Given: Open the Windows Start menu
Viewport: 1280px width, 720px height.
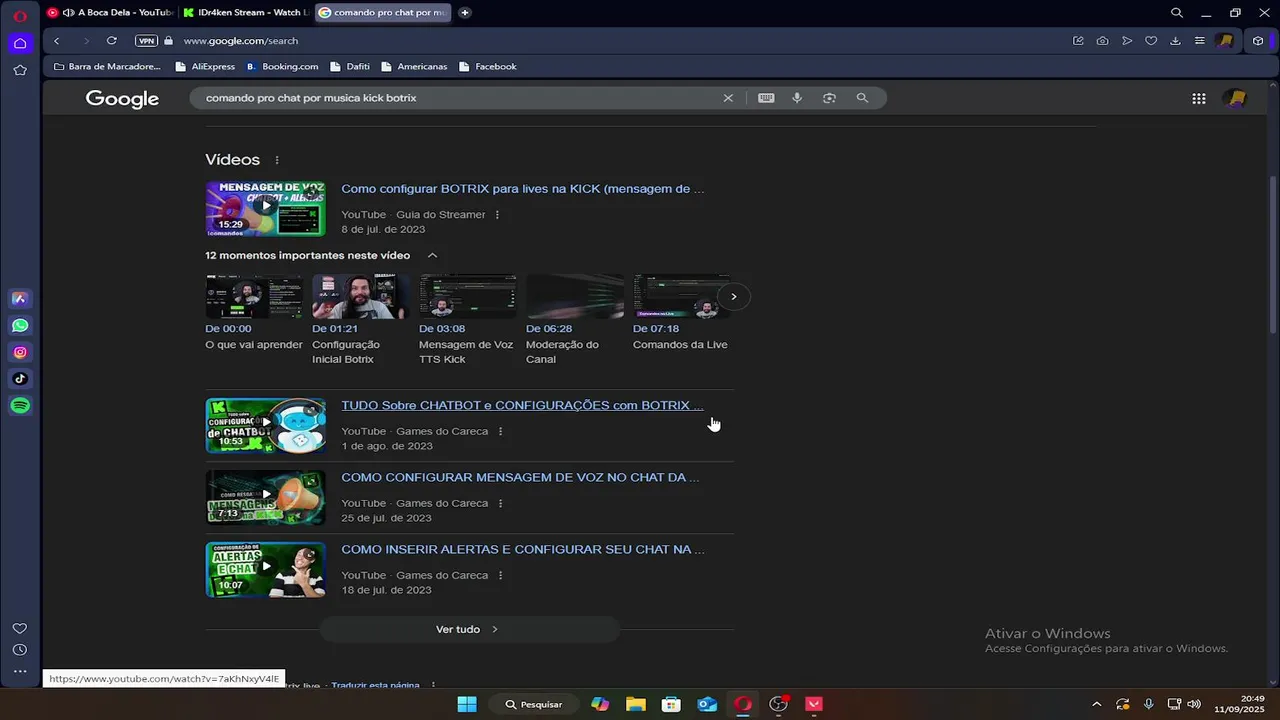Looking at the screenshot, I should 467,704.
